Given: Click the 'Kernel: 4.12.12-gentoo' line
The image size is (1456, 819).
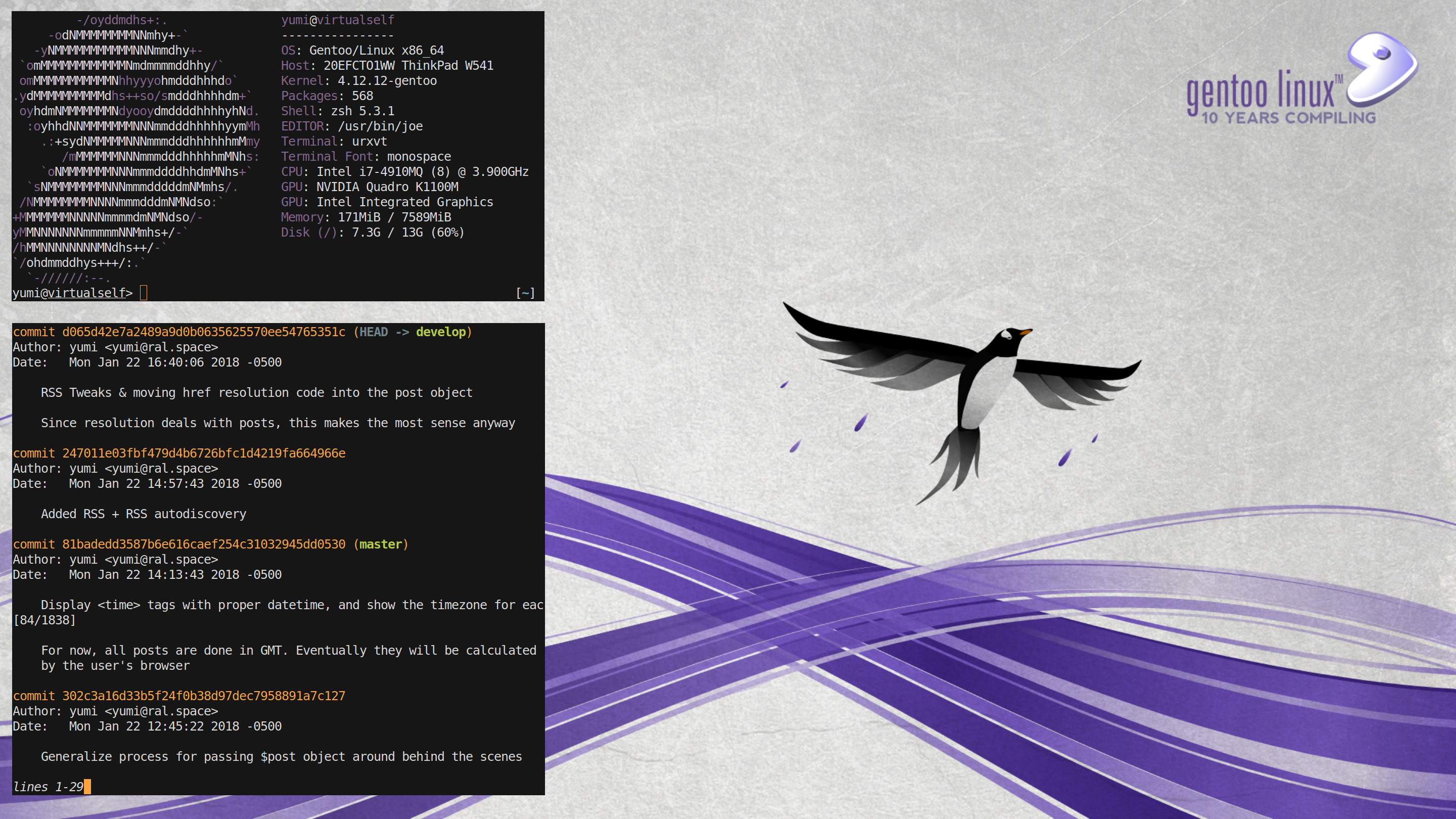Looking at the screenshot, I should tap(359, 81).
